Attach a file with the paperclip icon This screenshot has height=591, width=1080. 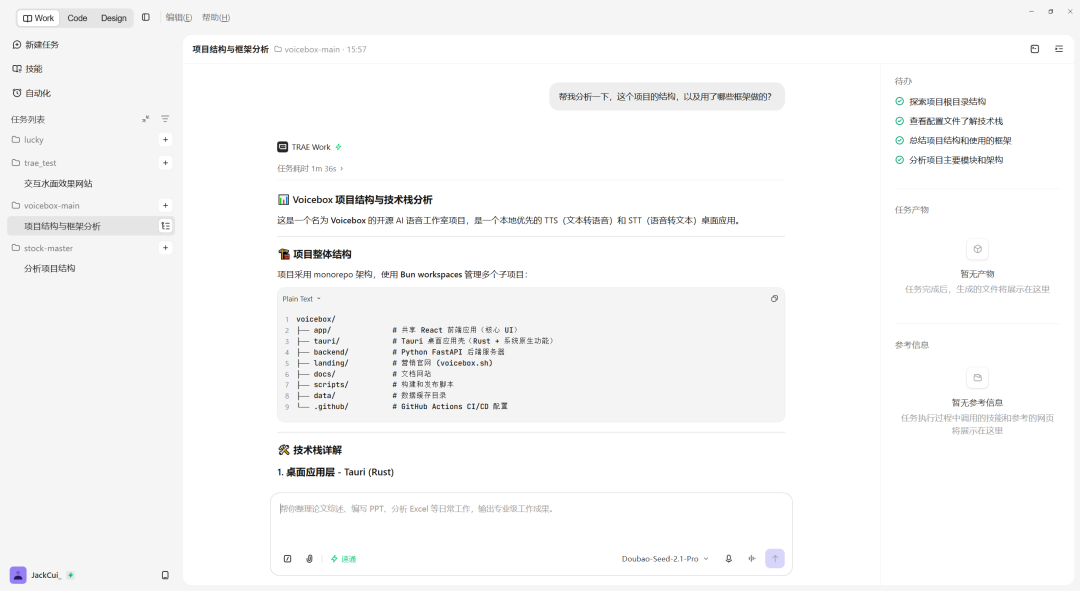(x=309, y=559)
